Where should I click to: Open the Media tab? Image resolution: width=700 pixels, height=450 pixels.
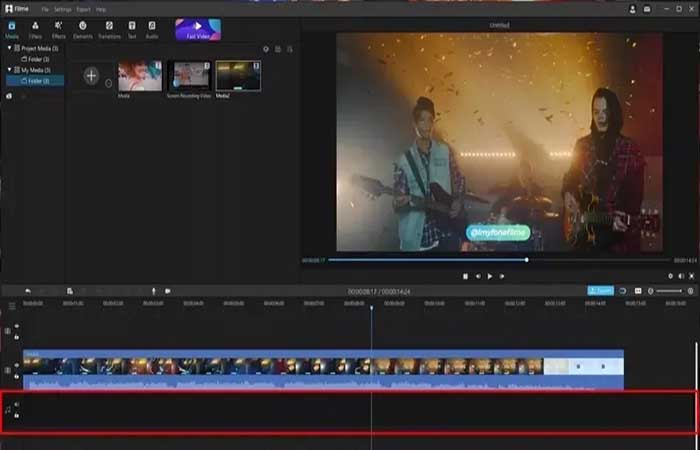point(12,29)
